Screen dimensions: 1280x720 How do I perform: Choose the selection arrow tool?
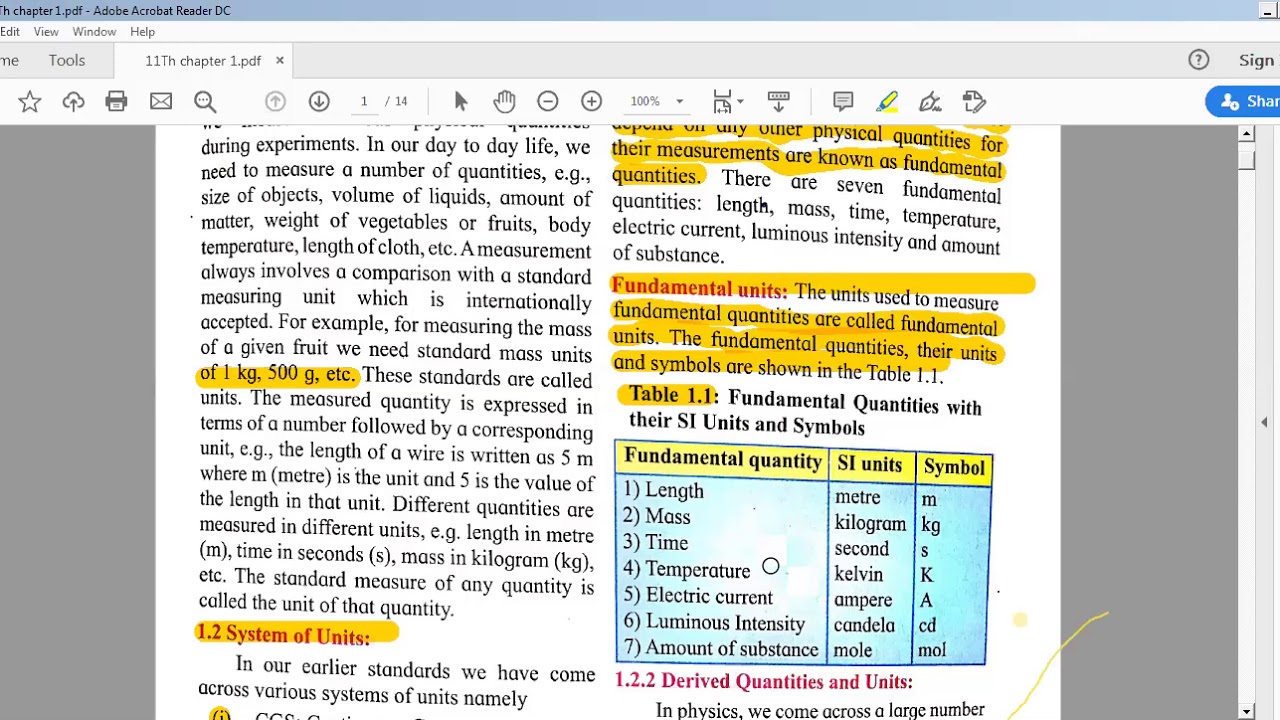click(x=461, y=101)
